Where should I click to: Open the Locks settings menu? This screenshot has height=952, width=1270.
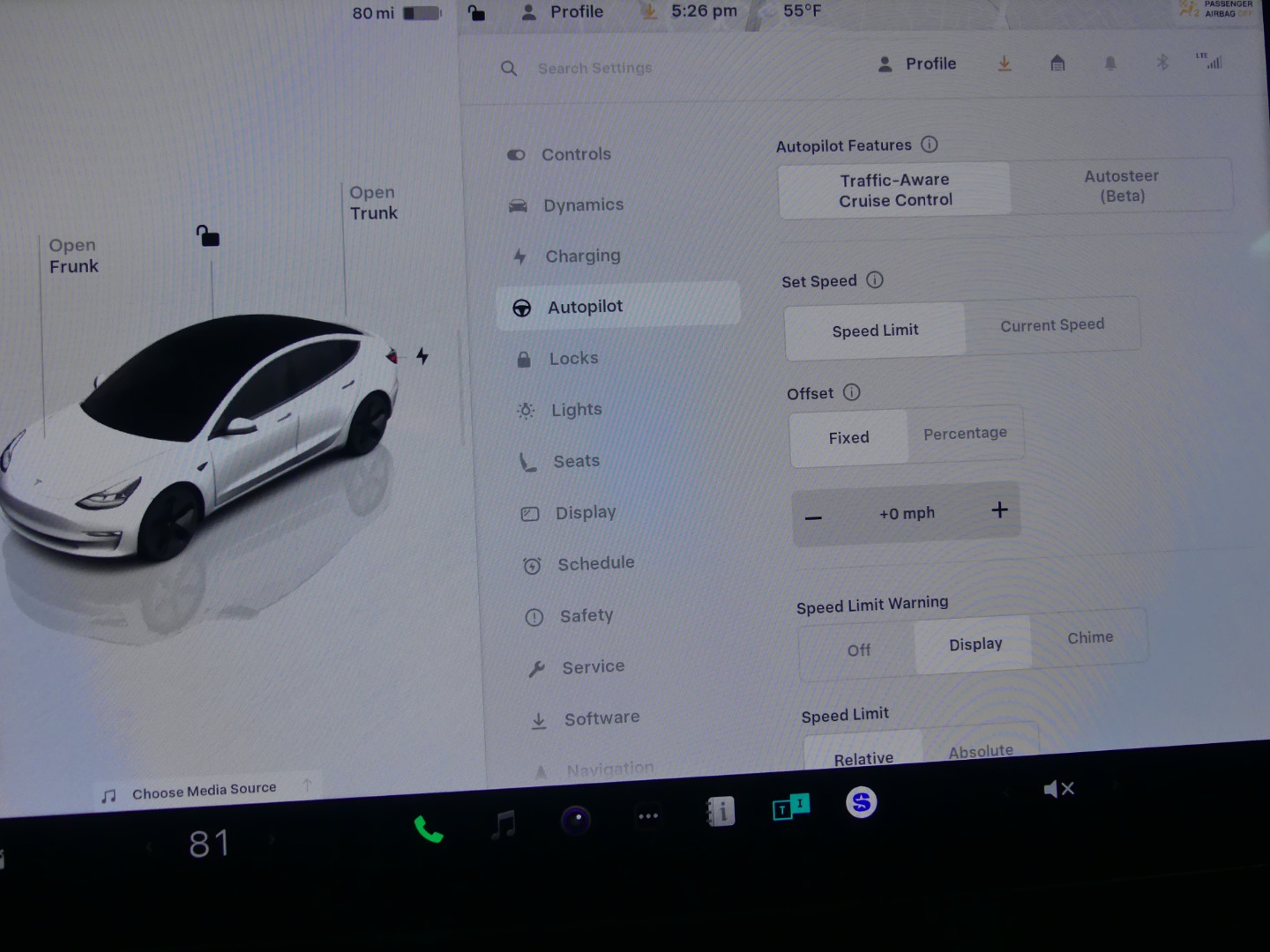coord(573,359)
